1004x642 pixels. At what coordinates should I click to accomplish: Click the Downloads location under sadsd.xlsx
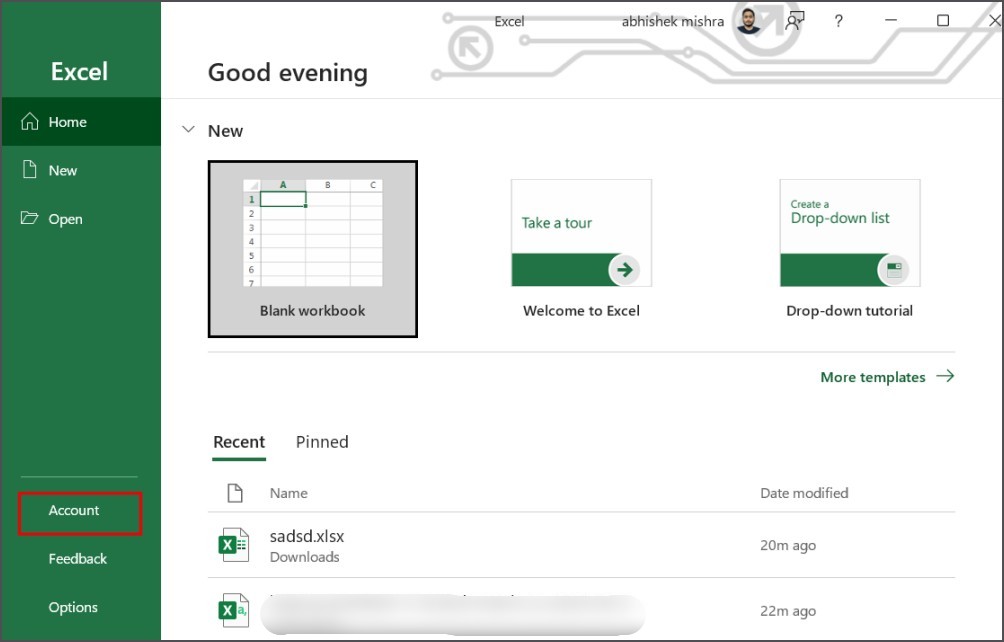(304, 558)
